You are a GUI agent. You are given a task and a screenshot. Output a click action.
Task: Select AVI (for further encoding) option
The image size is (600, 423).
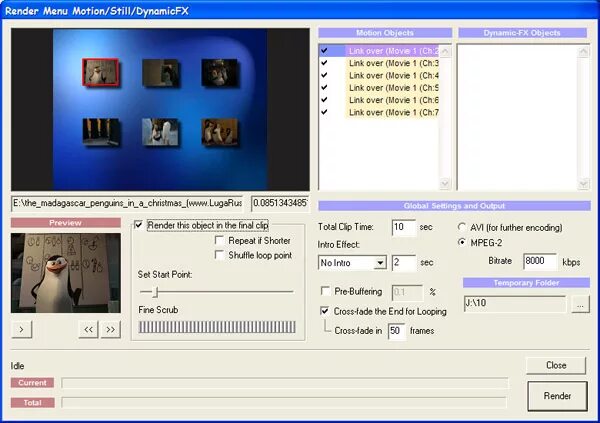[462, 227]
